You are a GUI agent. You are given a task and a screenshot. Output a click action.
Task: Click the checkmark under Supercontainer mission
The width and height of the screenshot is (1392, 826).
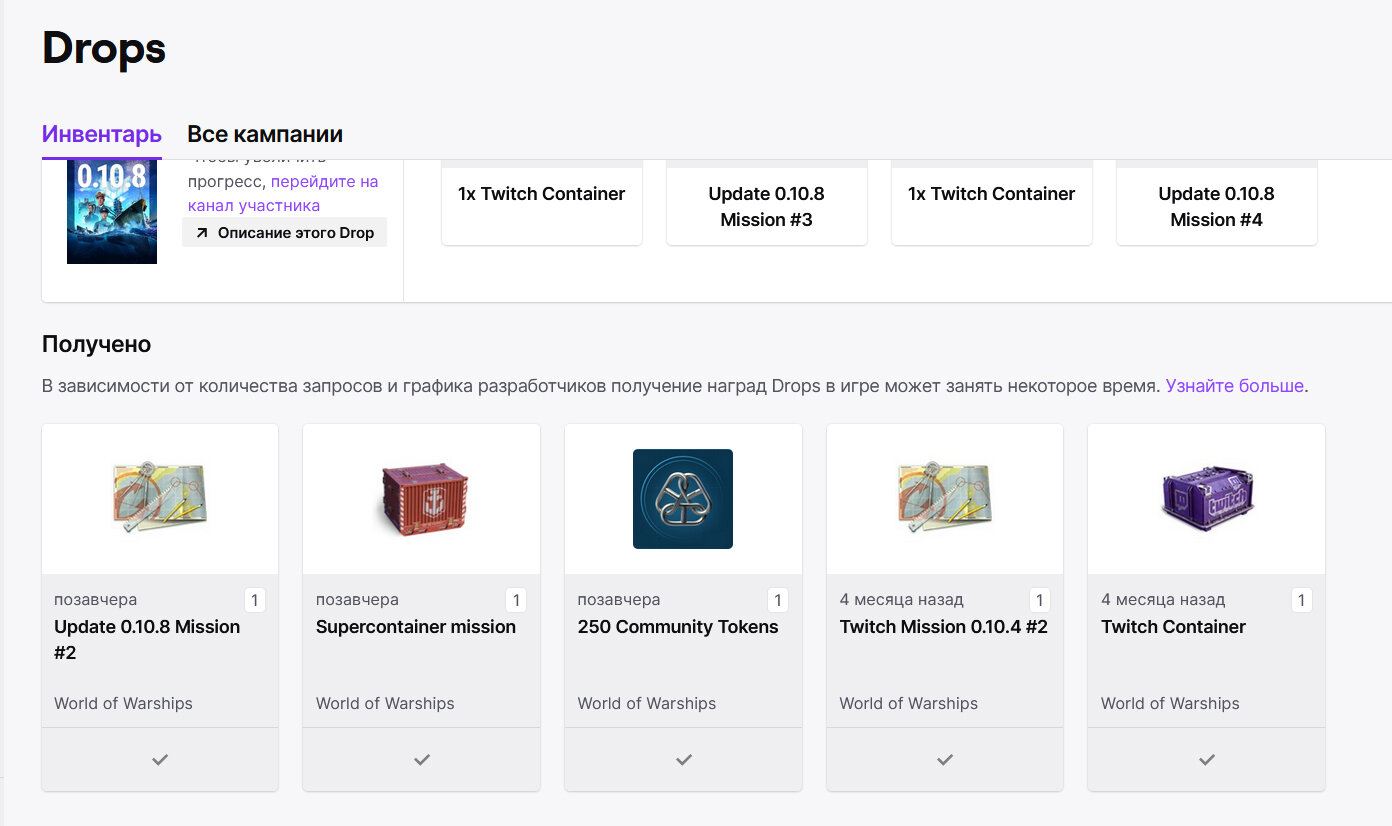pos(422,760)
